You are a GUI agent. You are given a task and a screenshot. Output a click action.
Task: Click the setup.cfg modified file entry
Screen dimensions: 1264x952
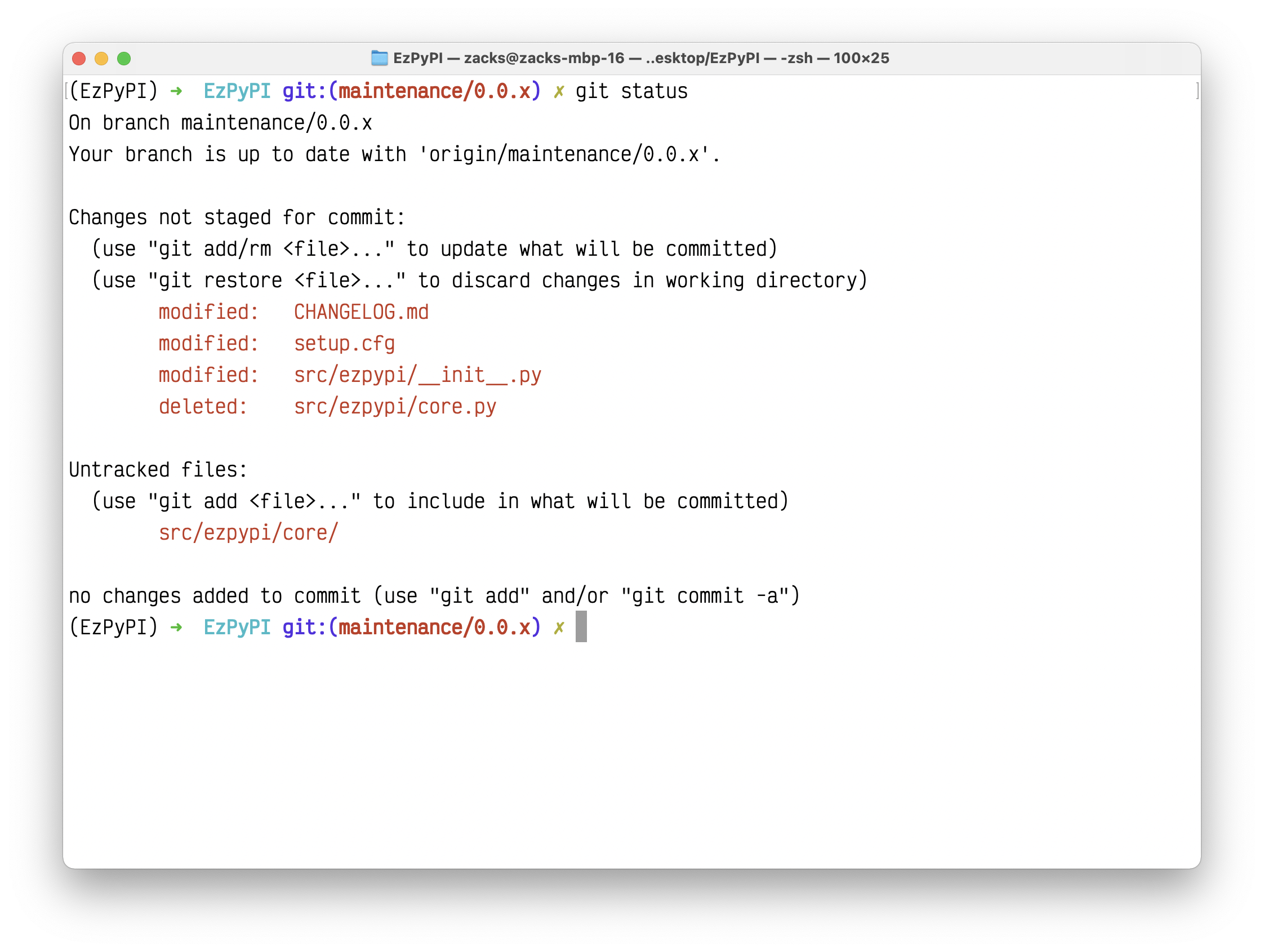pyautogui.click(x=344, y=344)
